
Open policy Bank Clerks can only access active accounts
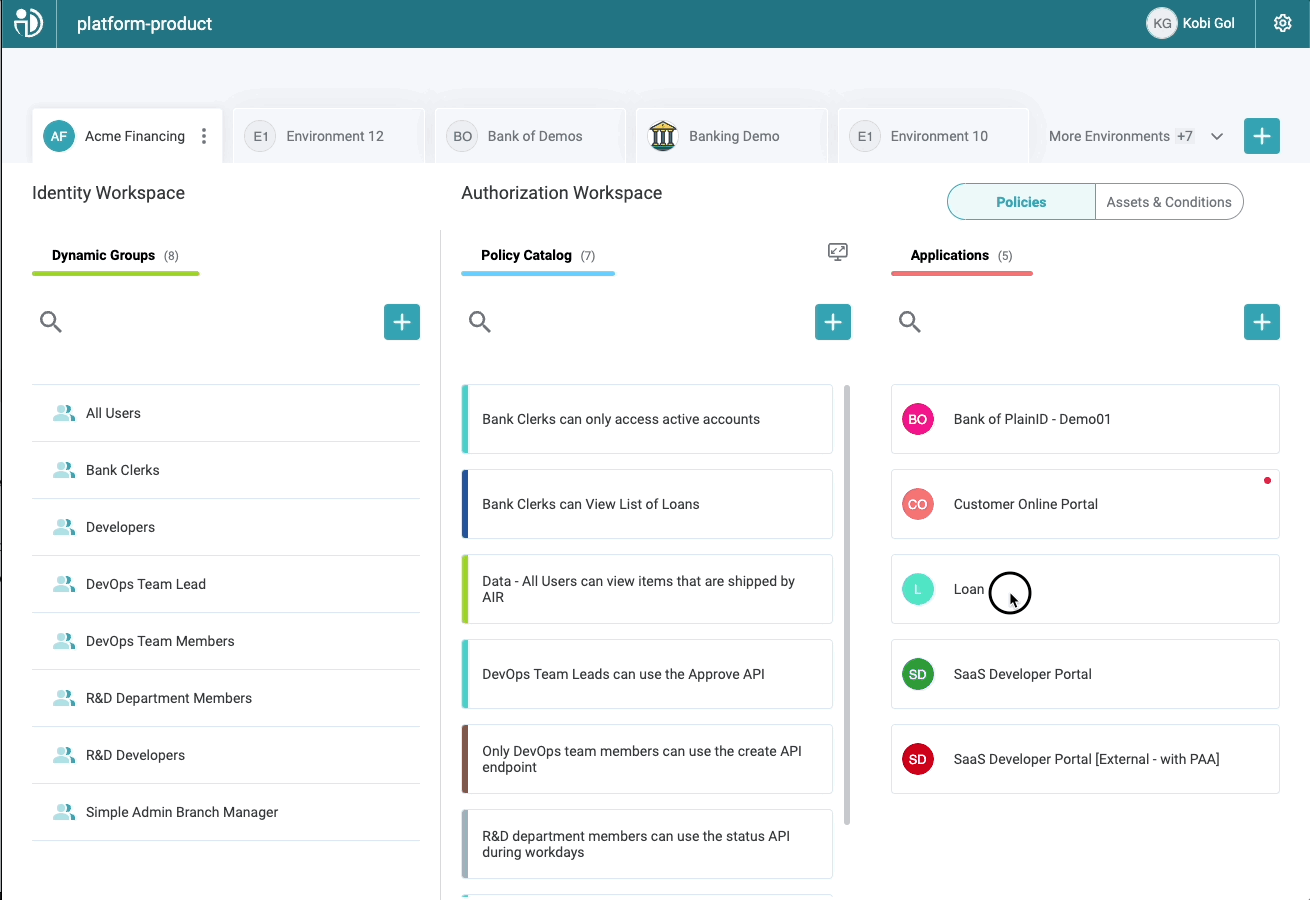[x=647, y=419]
